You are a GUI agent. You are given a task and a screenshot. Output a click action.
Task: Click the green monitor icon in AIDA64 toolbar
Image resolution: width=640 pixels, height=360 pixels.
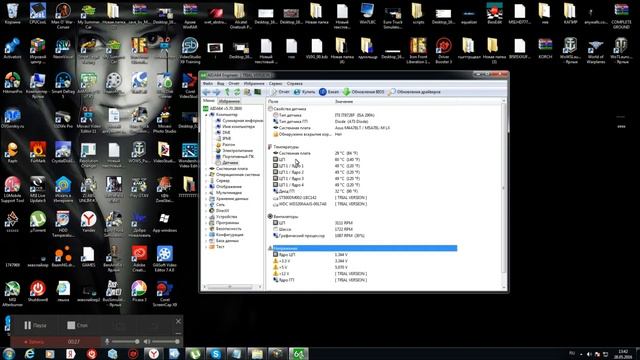click(258, 92)
